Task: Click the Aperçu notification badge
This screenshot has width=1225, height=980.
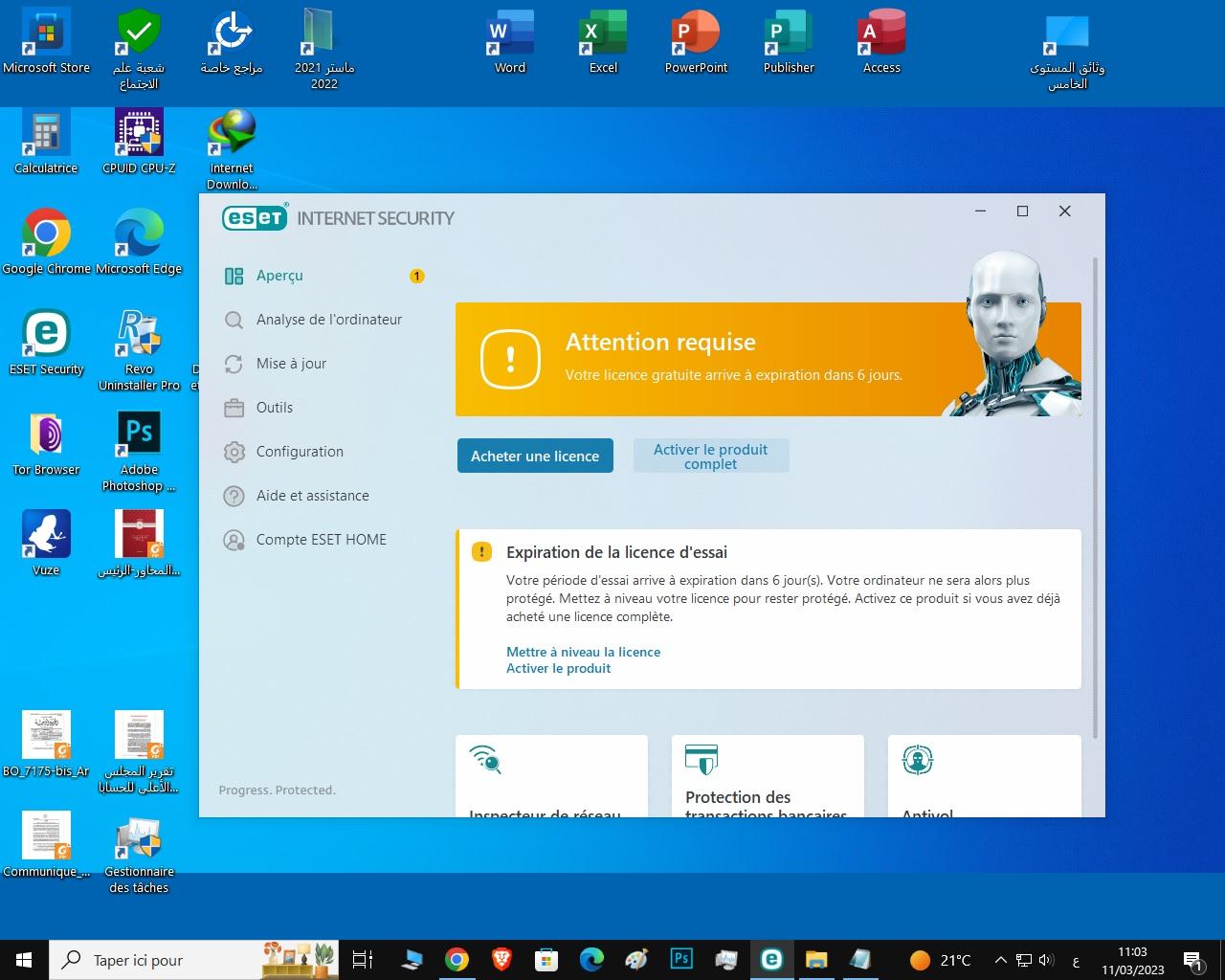Action: pyautogui.click(x=416, y=276)
